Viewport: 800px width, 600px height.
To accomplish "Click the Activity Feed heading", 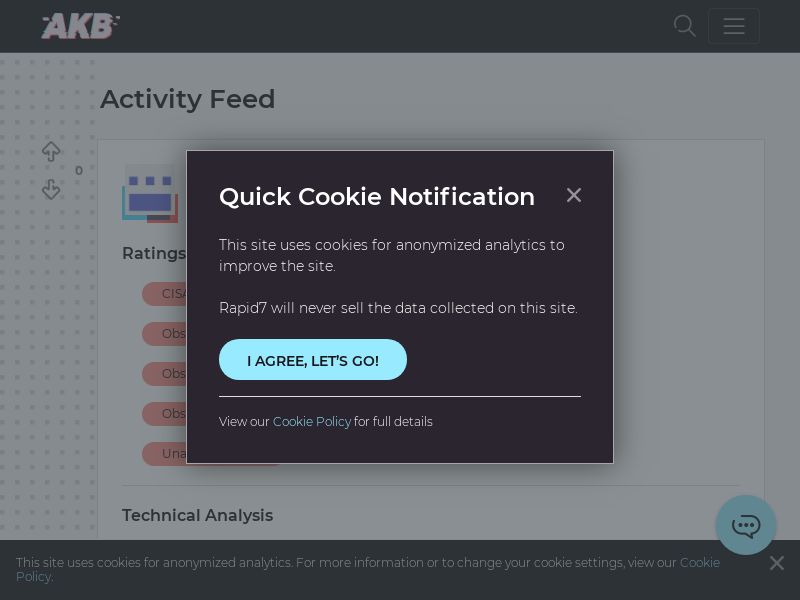I will point(187,99).
